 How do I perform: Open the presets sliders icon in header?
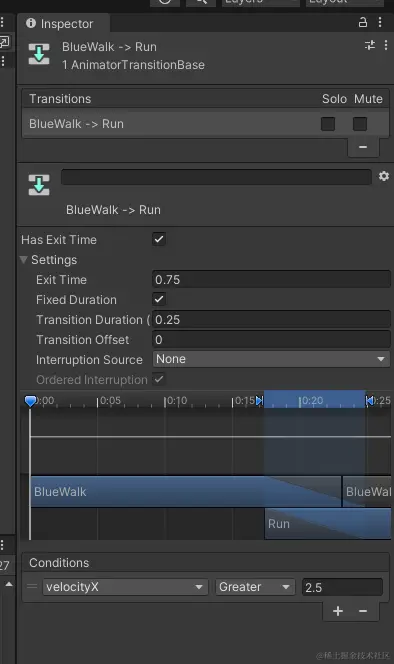tap(370, 45)
